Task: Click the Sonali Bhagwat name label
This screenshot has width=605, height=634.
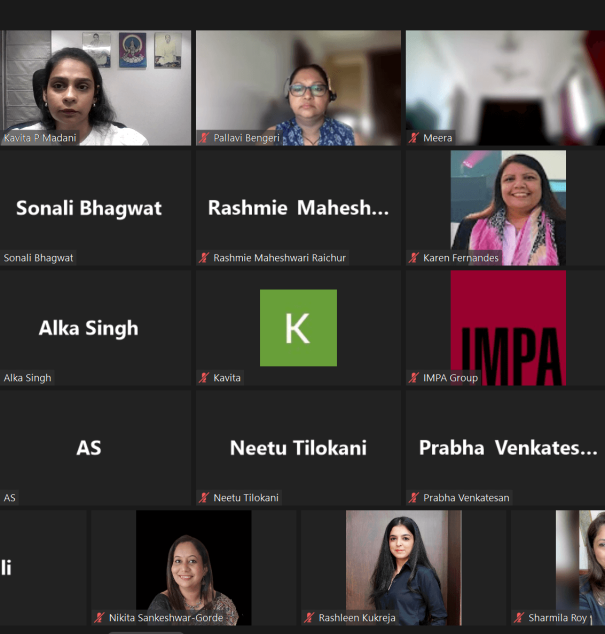Action: (38, 258)
